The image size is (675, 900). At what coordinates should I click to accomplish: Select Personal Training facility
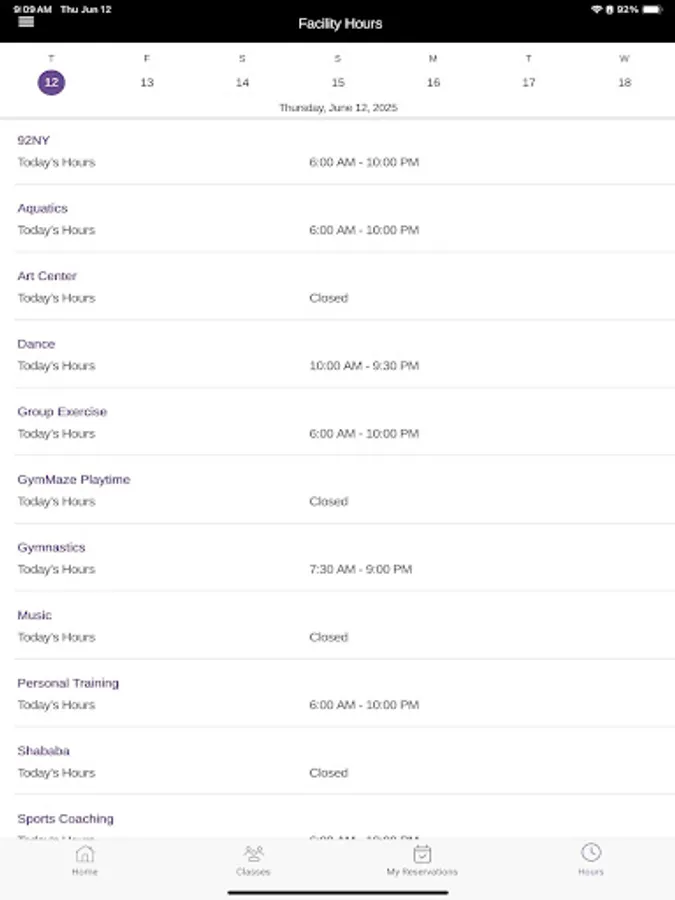tap(337, 693)
